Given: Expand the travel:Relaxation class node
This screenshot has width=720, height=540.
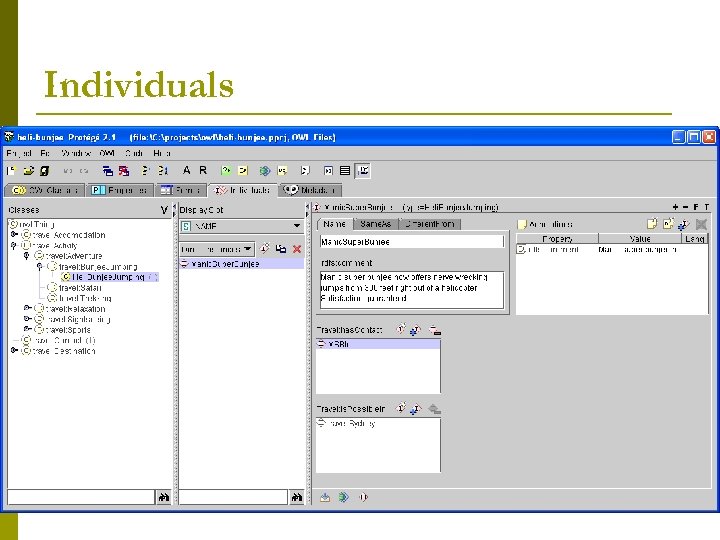Looking at the screenshot, I should click(x=27, y=308).
